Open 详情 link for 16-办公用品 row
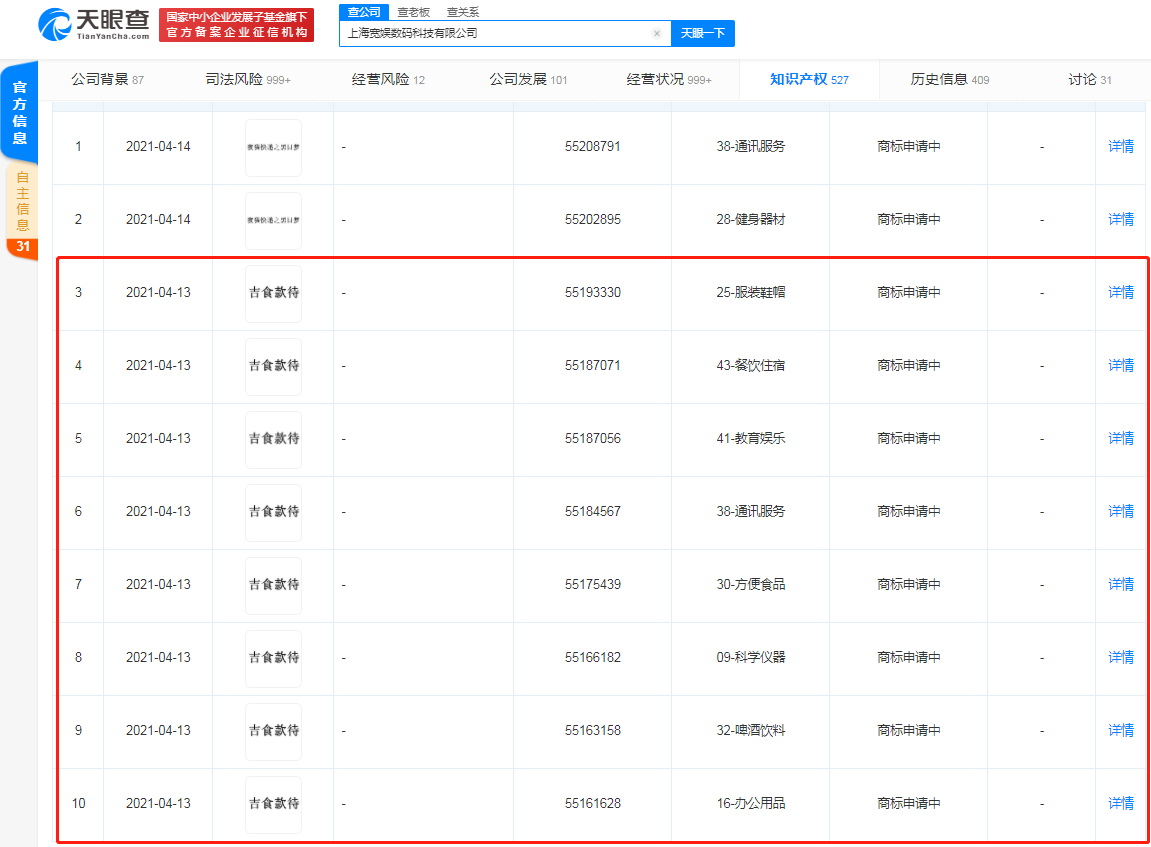Image resolution: width=1151 pixels, height=847 pixels. tap(1120, 804)
